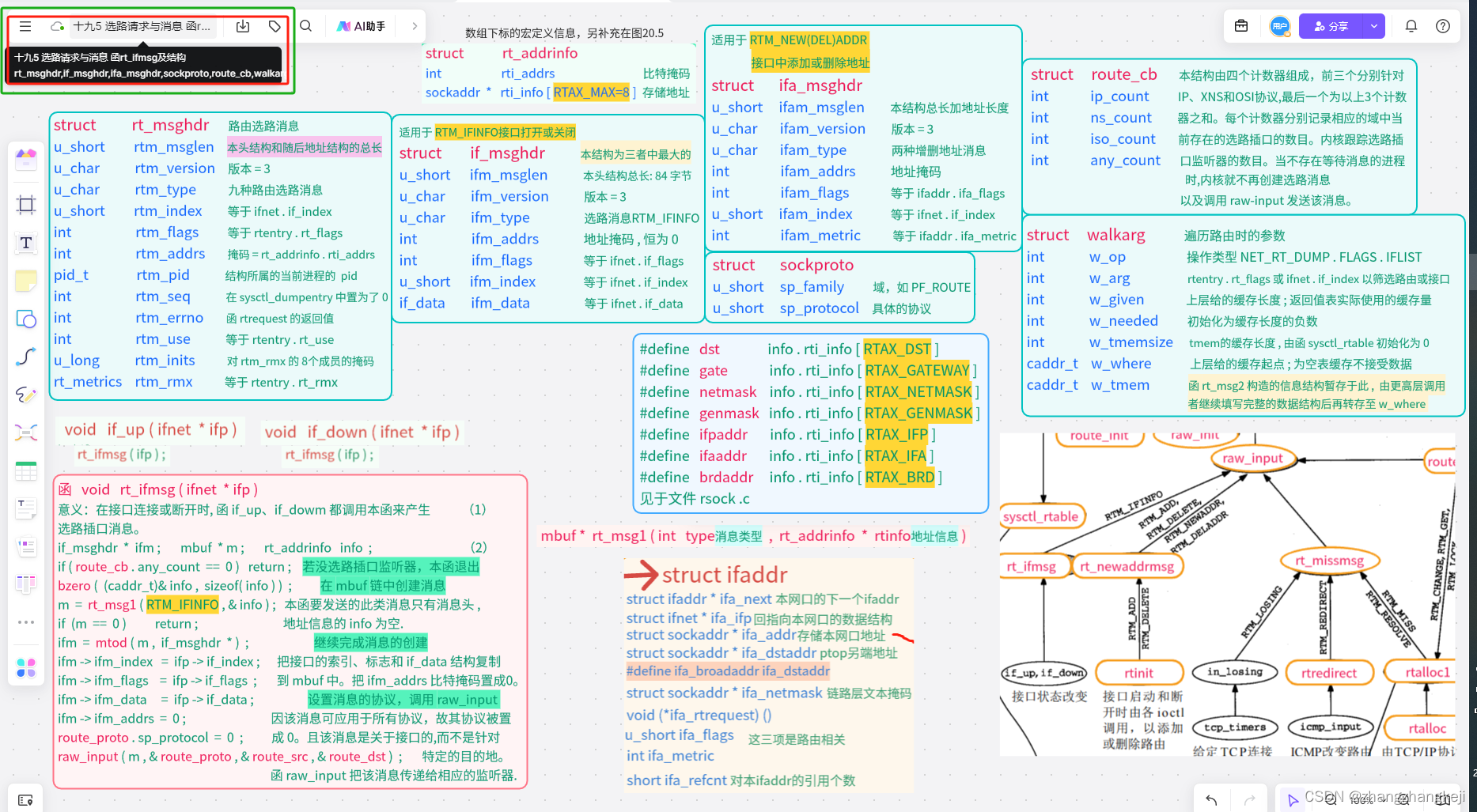
Task: Expand the top toolbar chevron arrow
Action: click(x=415, y=26)
